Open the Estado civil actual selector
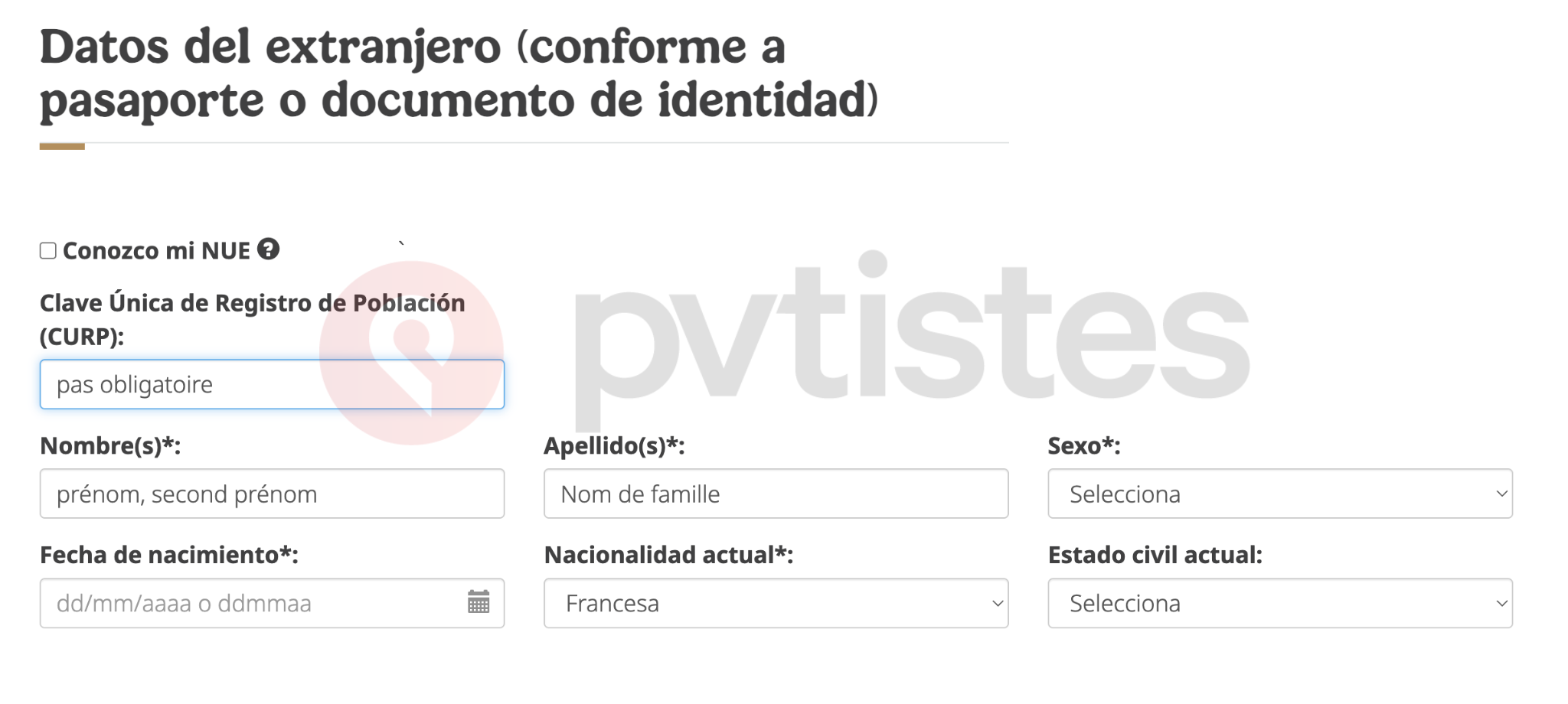Image resolution: width=1568 pixels, height=704 pixels. pyautogui.click(x=1279, y=604)
